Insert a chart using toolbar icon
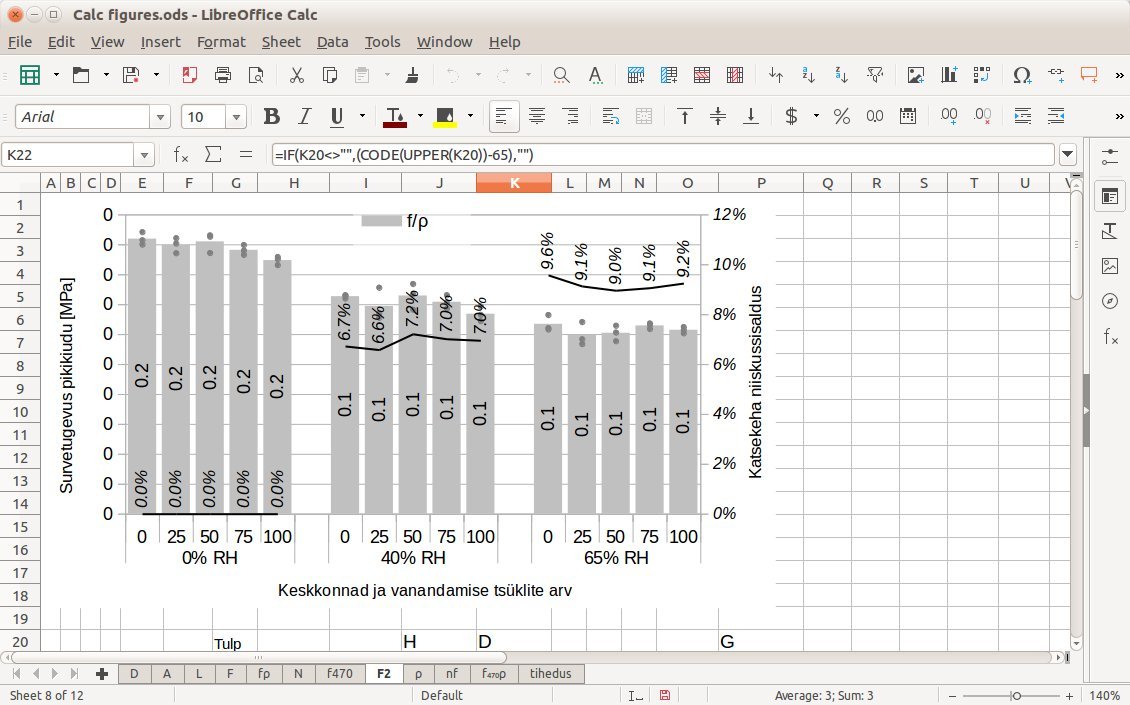The width and height of the screenshot is (1130, 705). pyautogui.click(x=948, y=75)
